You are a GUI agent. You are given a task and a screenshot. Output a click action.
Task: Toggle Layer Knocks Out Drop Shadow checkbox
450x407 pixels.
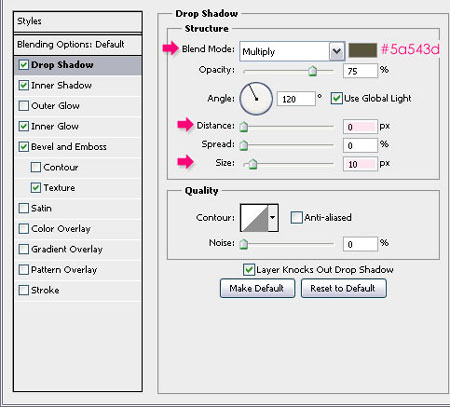point(249,269)
